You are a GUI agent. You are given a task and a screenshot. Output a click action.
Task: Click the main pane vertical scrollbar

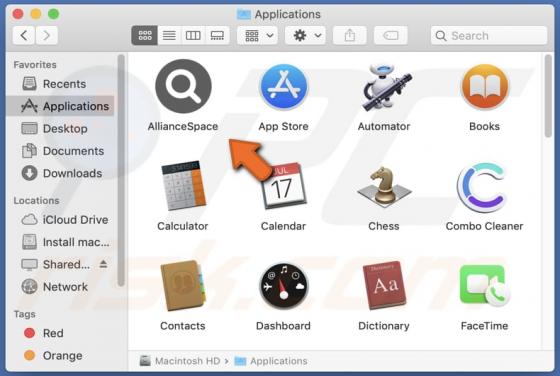click(548, 96)
